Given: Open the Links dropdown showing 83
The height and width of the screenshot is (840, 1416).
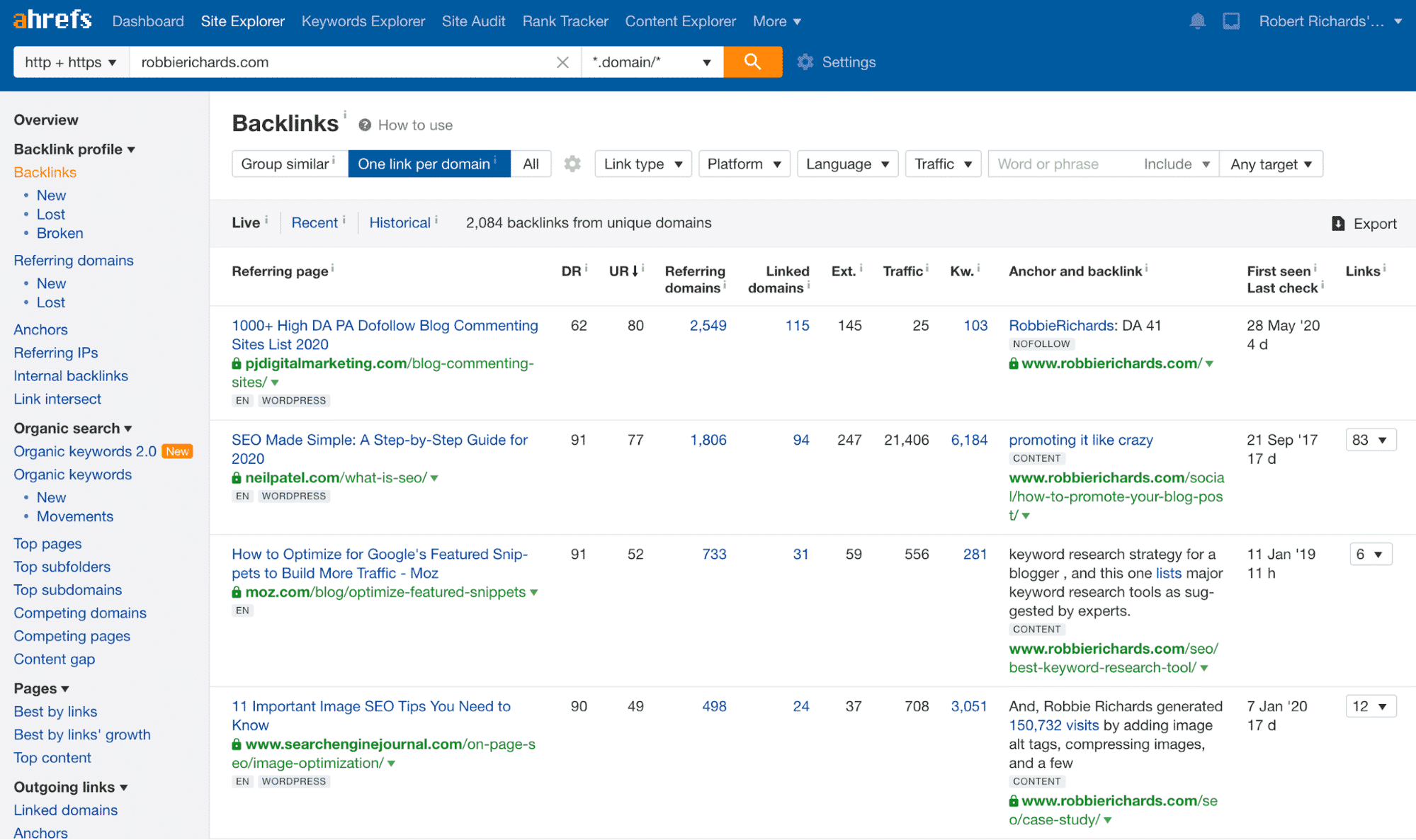Looking at the screenshot, I should pos(1370,439).
